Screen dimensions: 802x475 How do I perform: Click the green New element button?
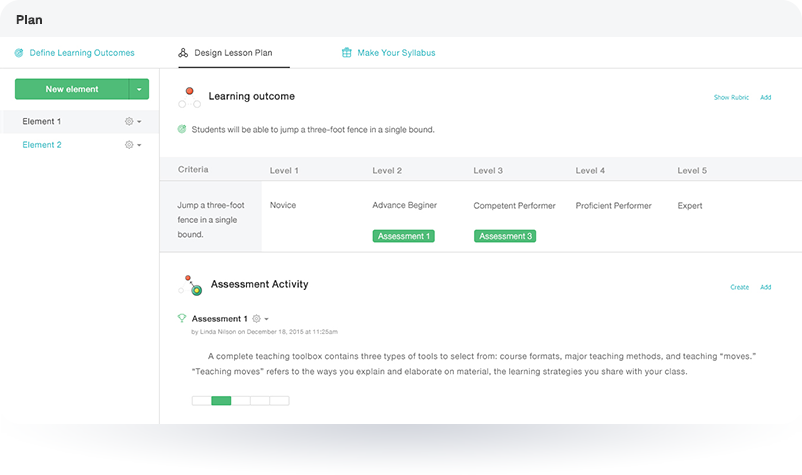pyautogui.click(x=72, y=89)
